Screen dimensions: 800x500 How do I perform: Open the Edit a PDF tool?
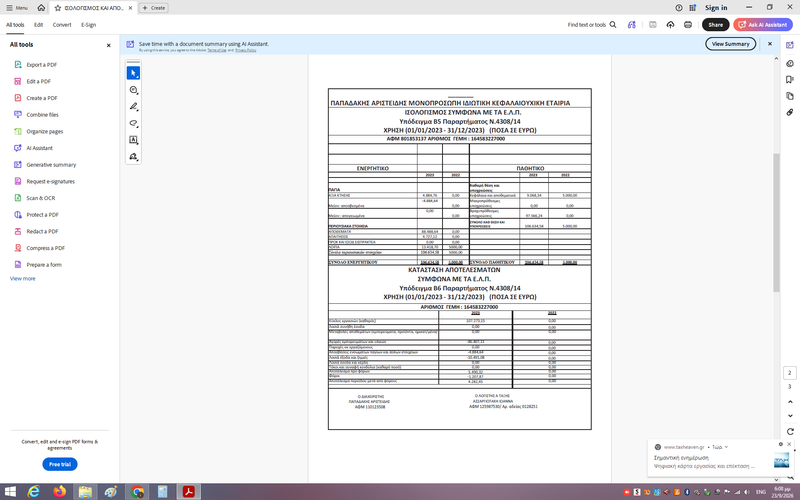point(32,81)
